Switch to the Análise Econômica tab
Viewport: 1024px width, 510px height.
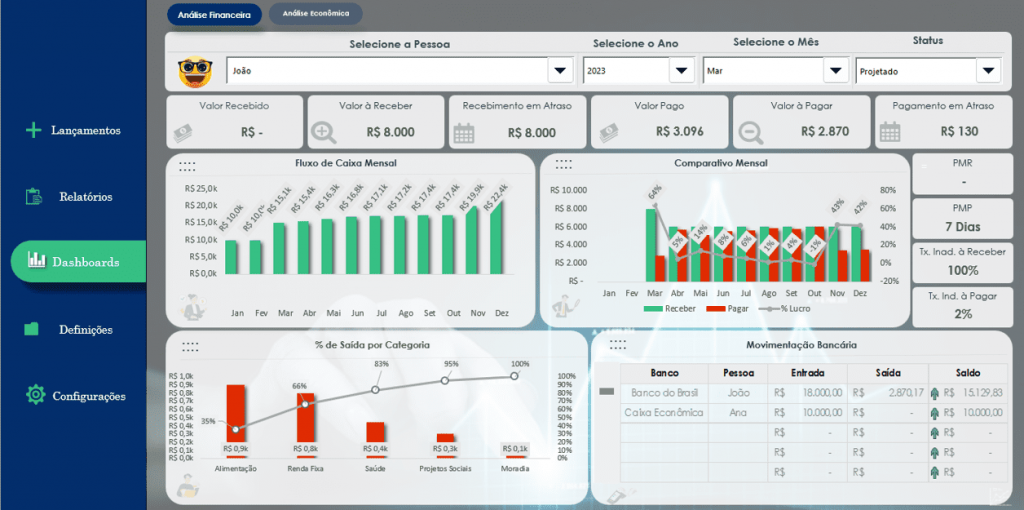(315, 13)
